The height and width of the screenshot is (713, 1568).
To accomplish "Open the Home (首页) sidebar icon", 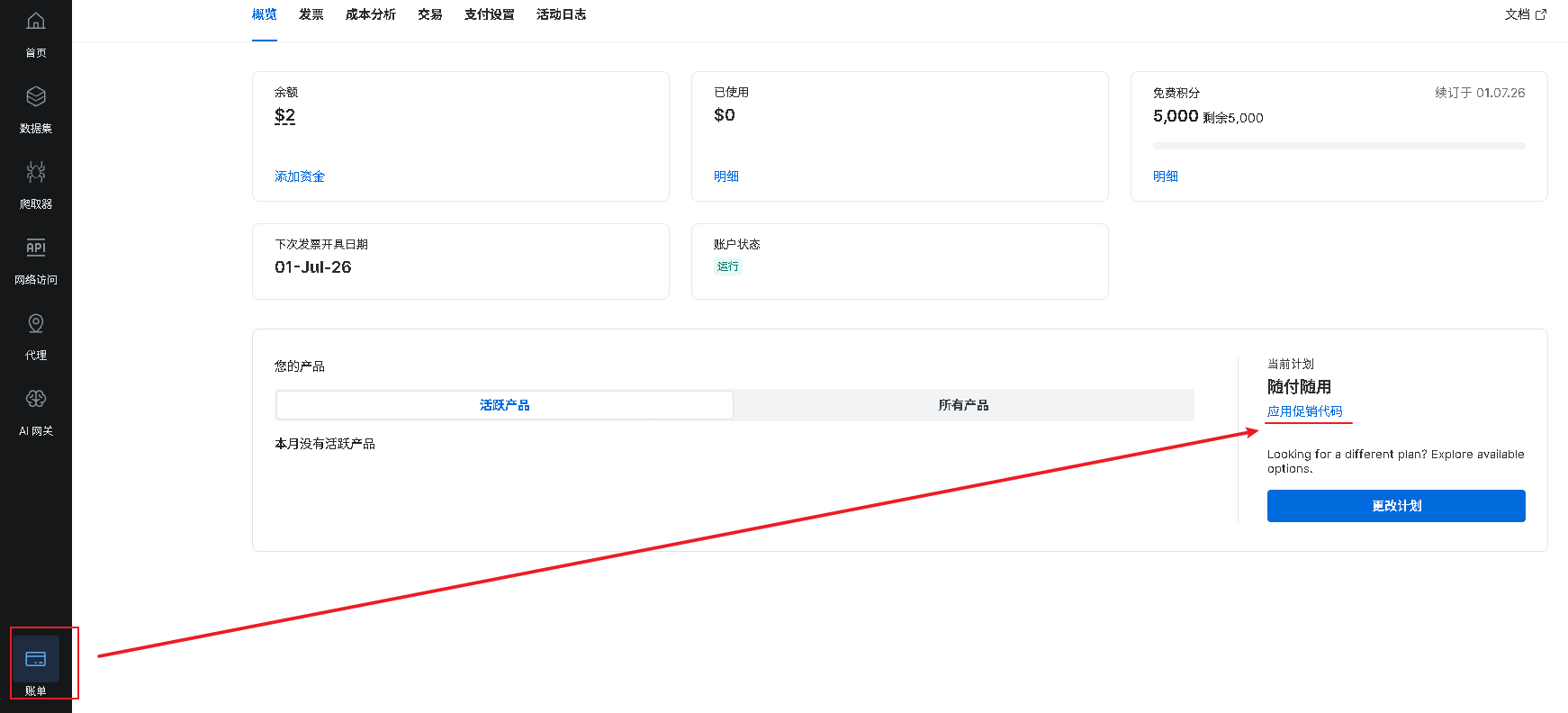I will coord(36,21).
